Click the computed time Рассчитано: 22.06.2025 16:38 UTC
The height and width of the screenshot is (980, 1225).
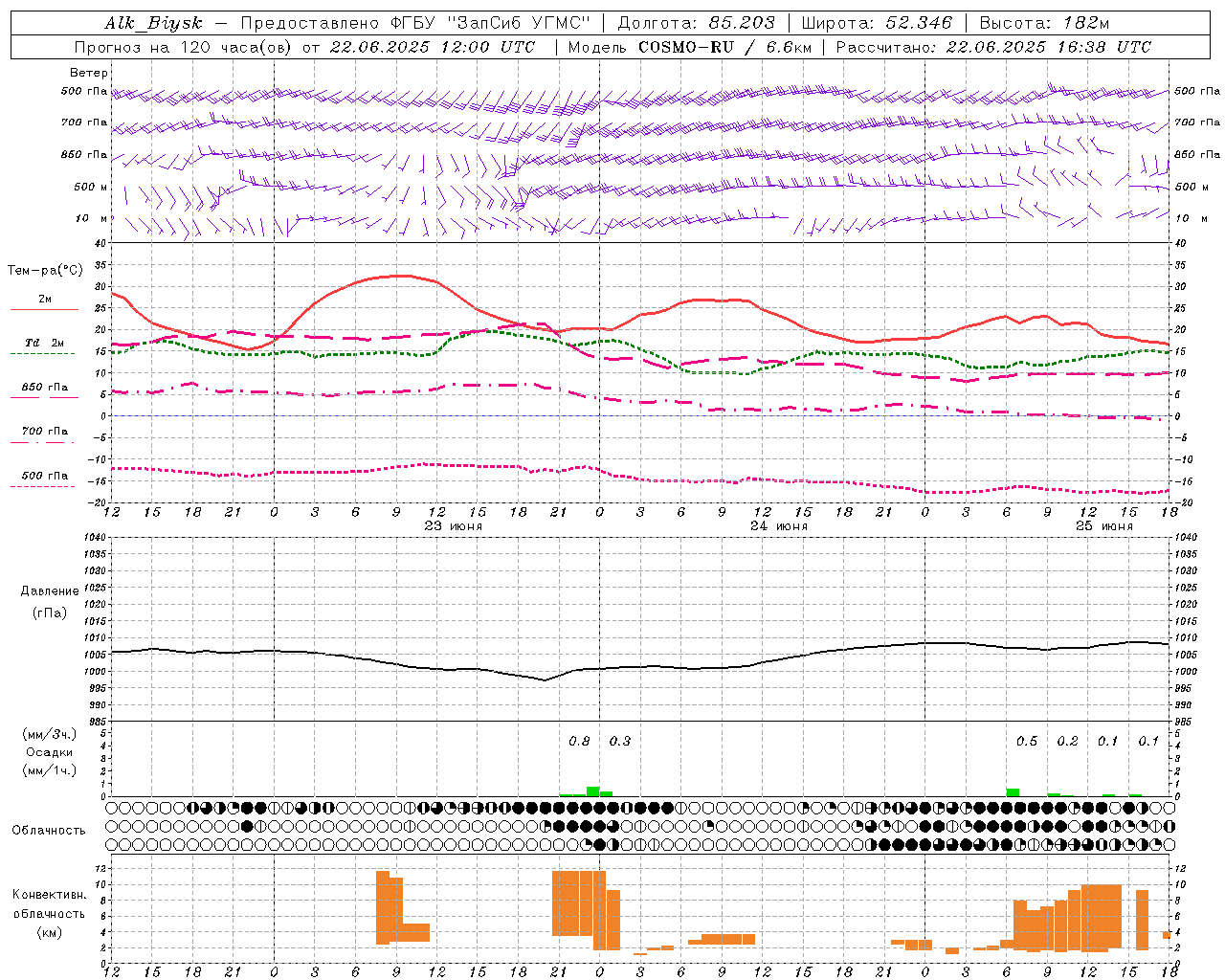click(993, 47)
